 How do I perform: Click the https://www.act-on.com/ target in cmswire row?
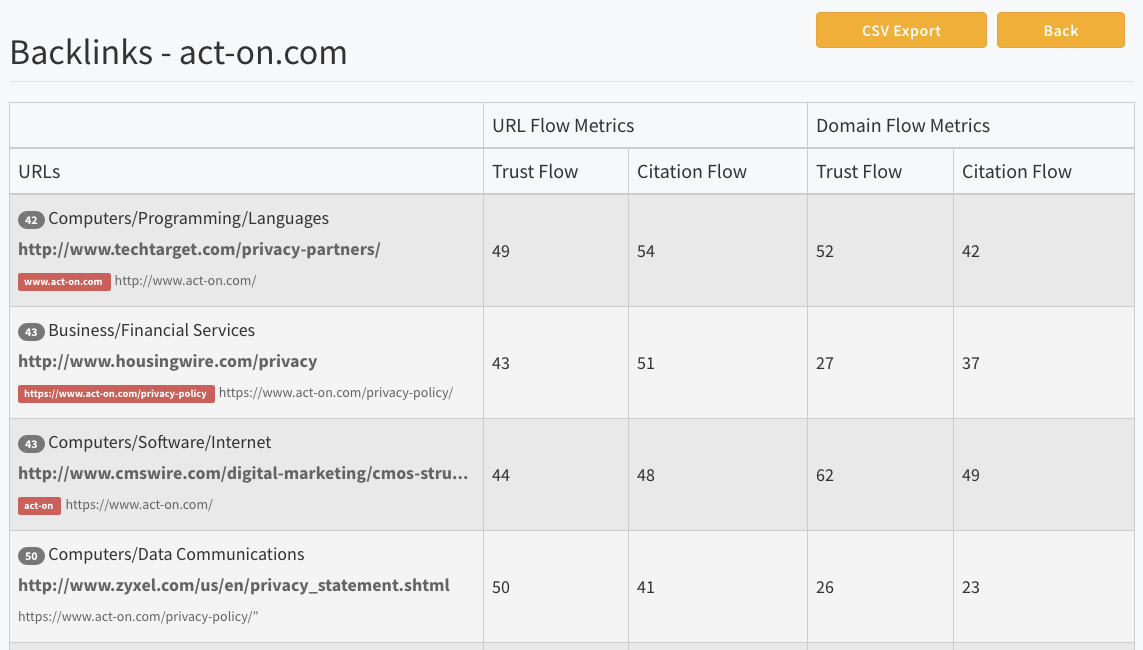click(139, 504)
